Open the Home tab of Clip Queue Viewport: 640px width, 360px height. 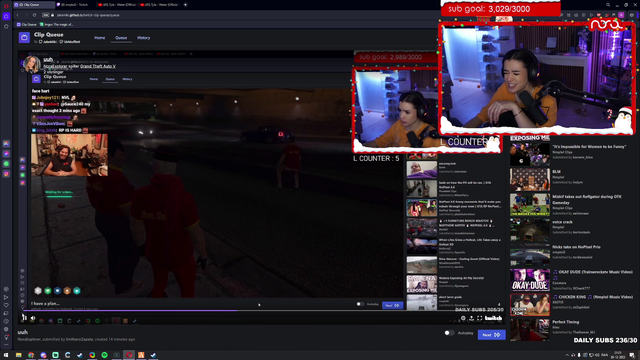[100, 38]
